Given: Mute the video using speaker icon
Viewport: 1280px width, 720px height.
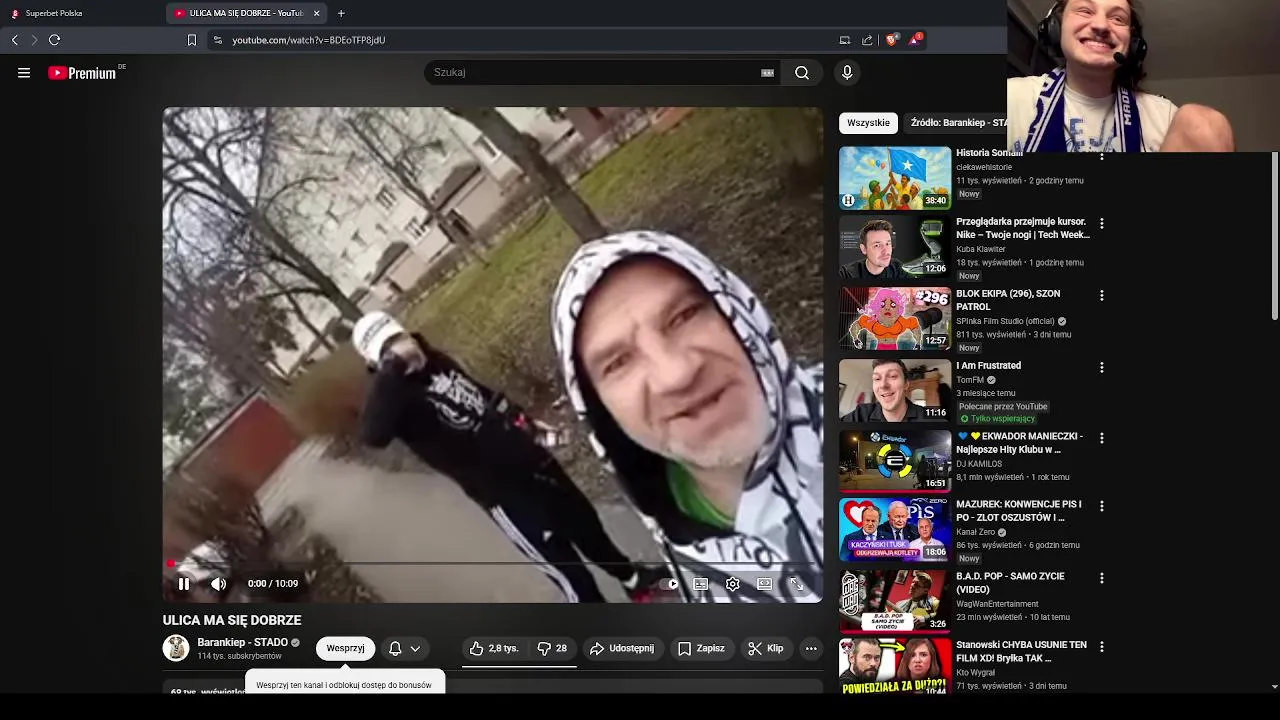Looking at the screenshot, I should (218, 584).
